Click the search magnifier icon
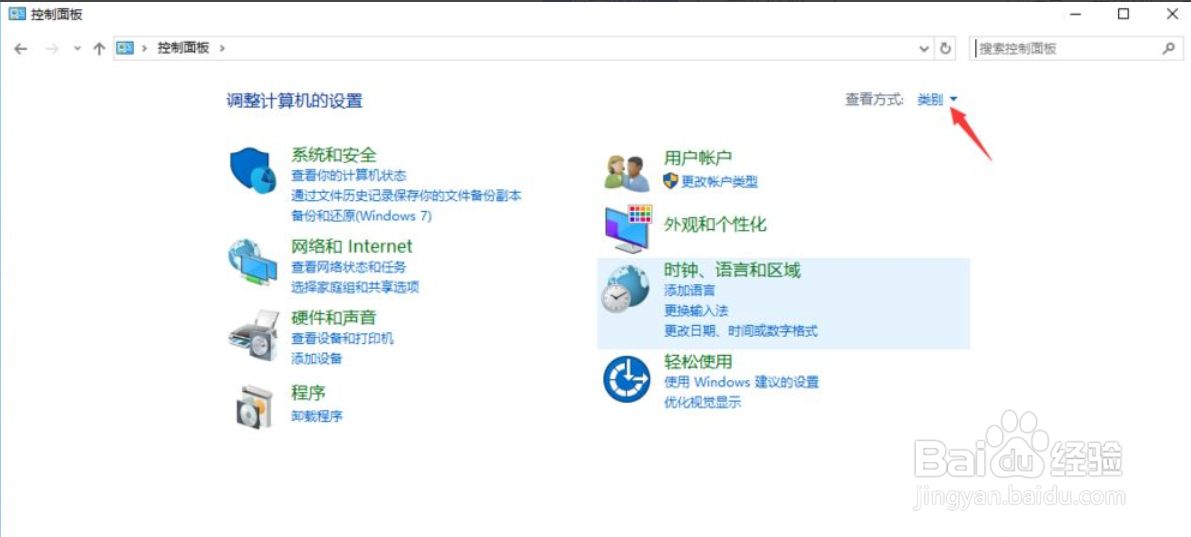 coord(1168,48)
